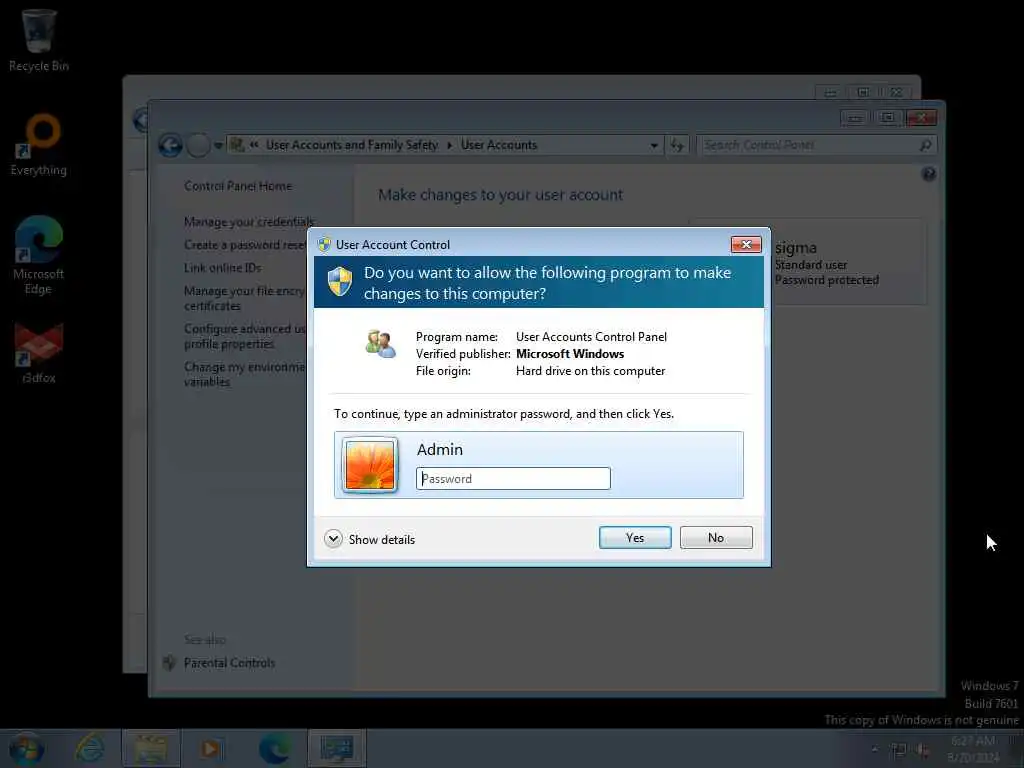The height and width of the screenshot is (768, 1024).
Task: Open Everything desktop shortcut
Action: (39, 145)
